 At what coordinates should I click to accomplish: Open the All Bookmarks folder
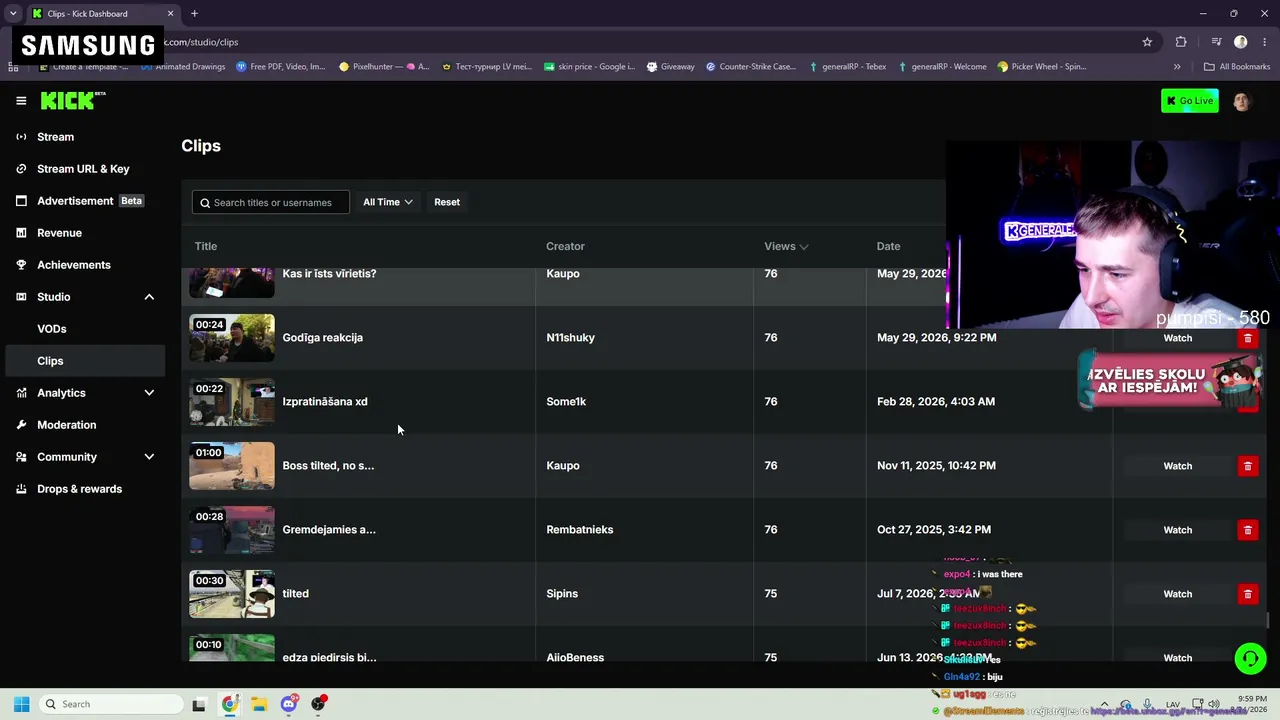coord(1237,67)
